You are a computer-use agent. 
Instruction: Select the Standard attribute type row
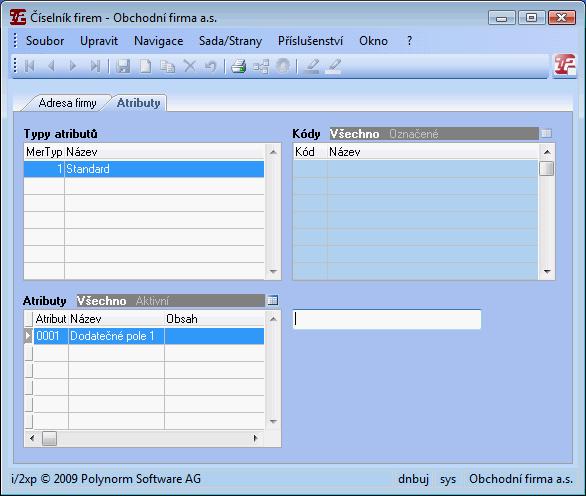[144, 169]
